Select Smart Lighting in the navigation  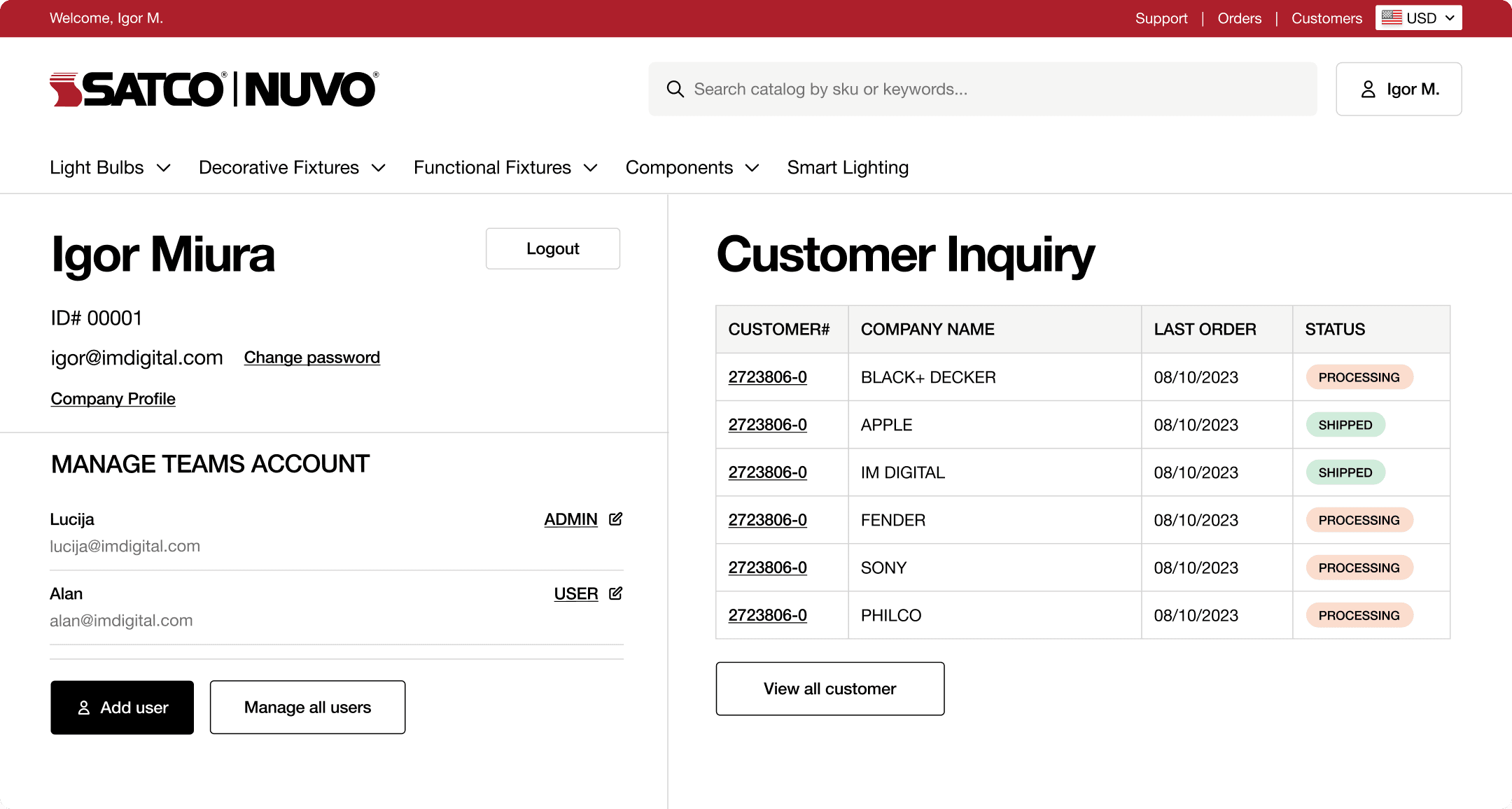848,167
